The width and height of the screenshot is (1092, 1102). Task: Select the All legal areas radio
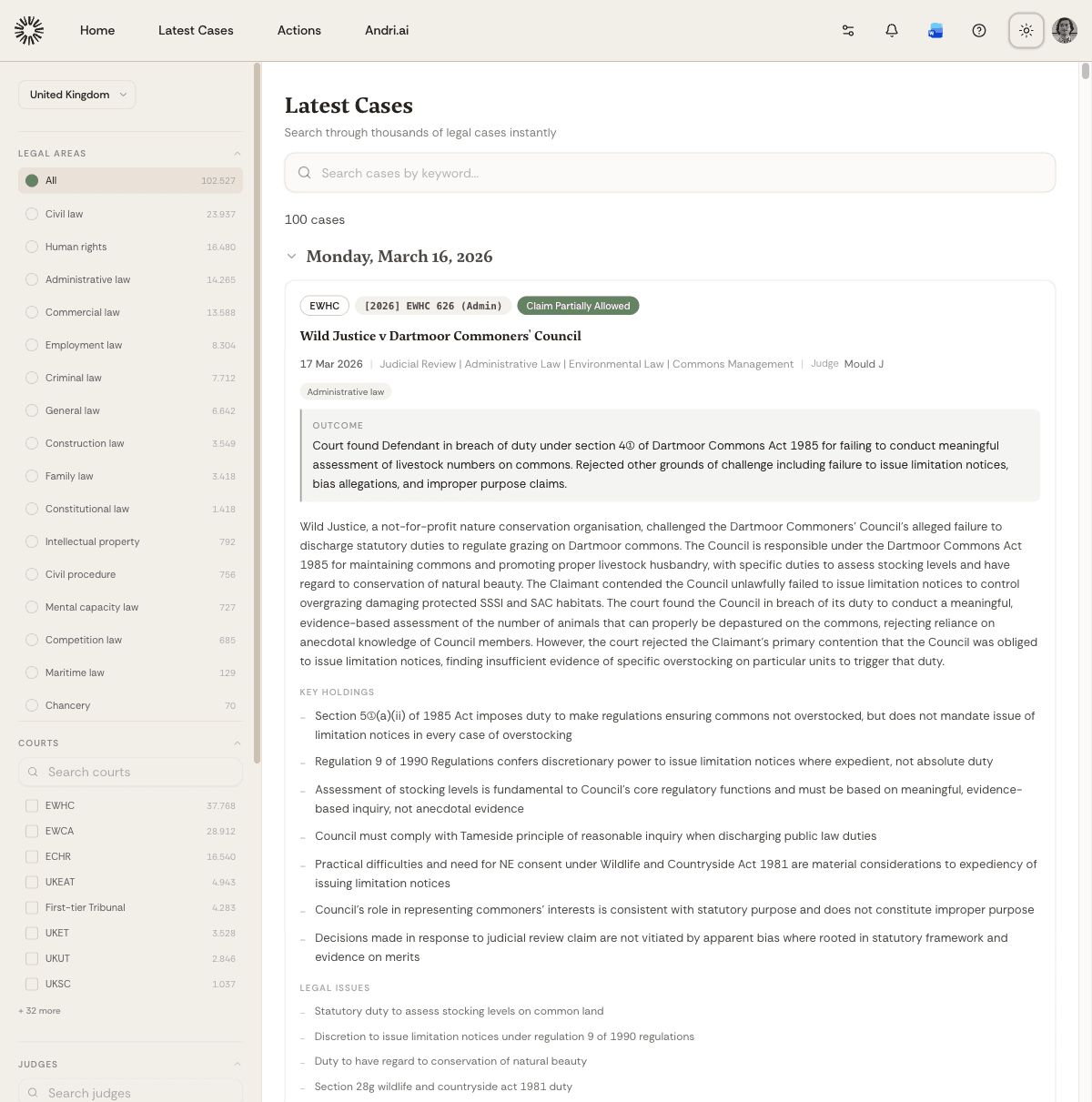pos(32,180)
